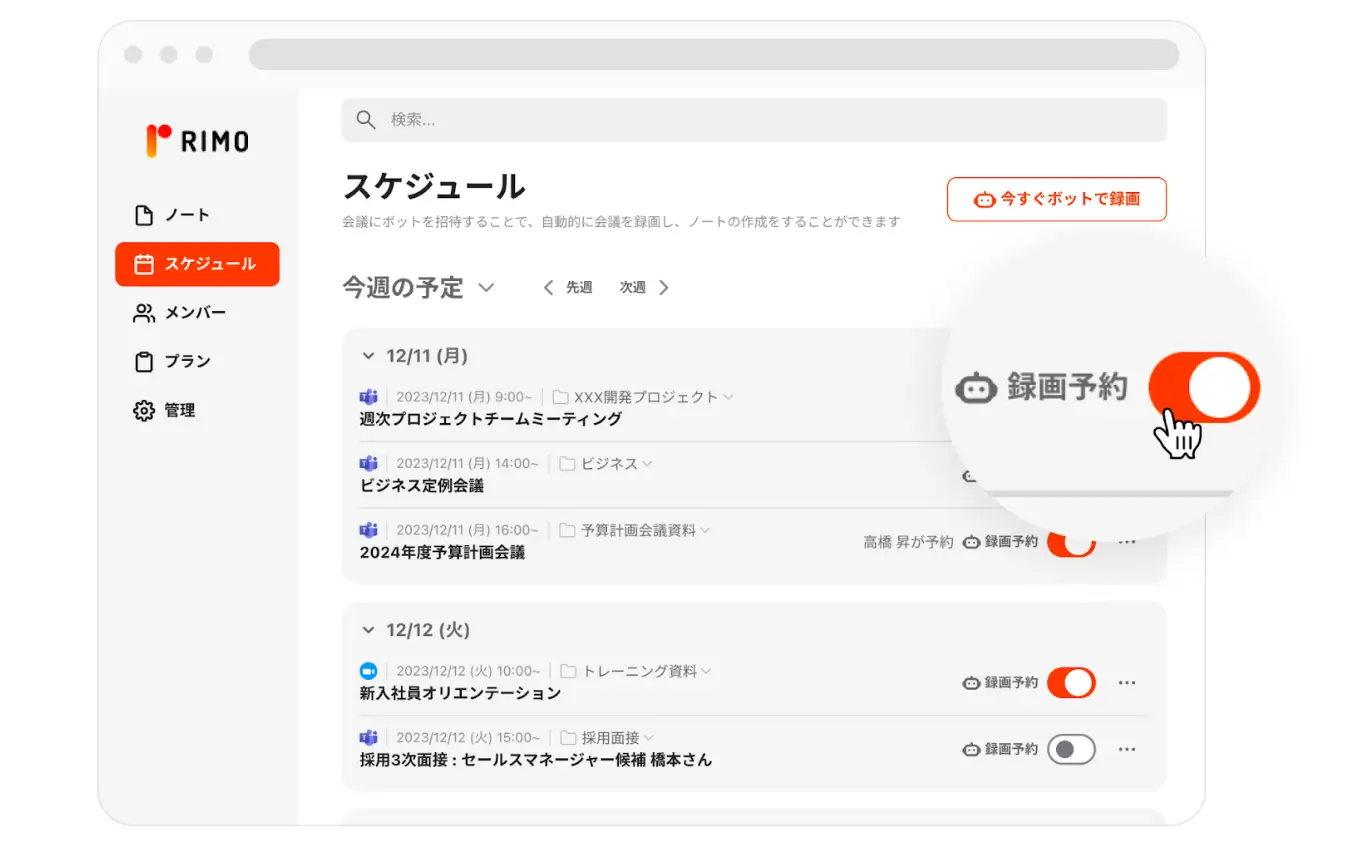Open メンバー in the sidebar
The width and height of the screenshot is (1348, 842).
click(195, 313)
